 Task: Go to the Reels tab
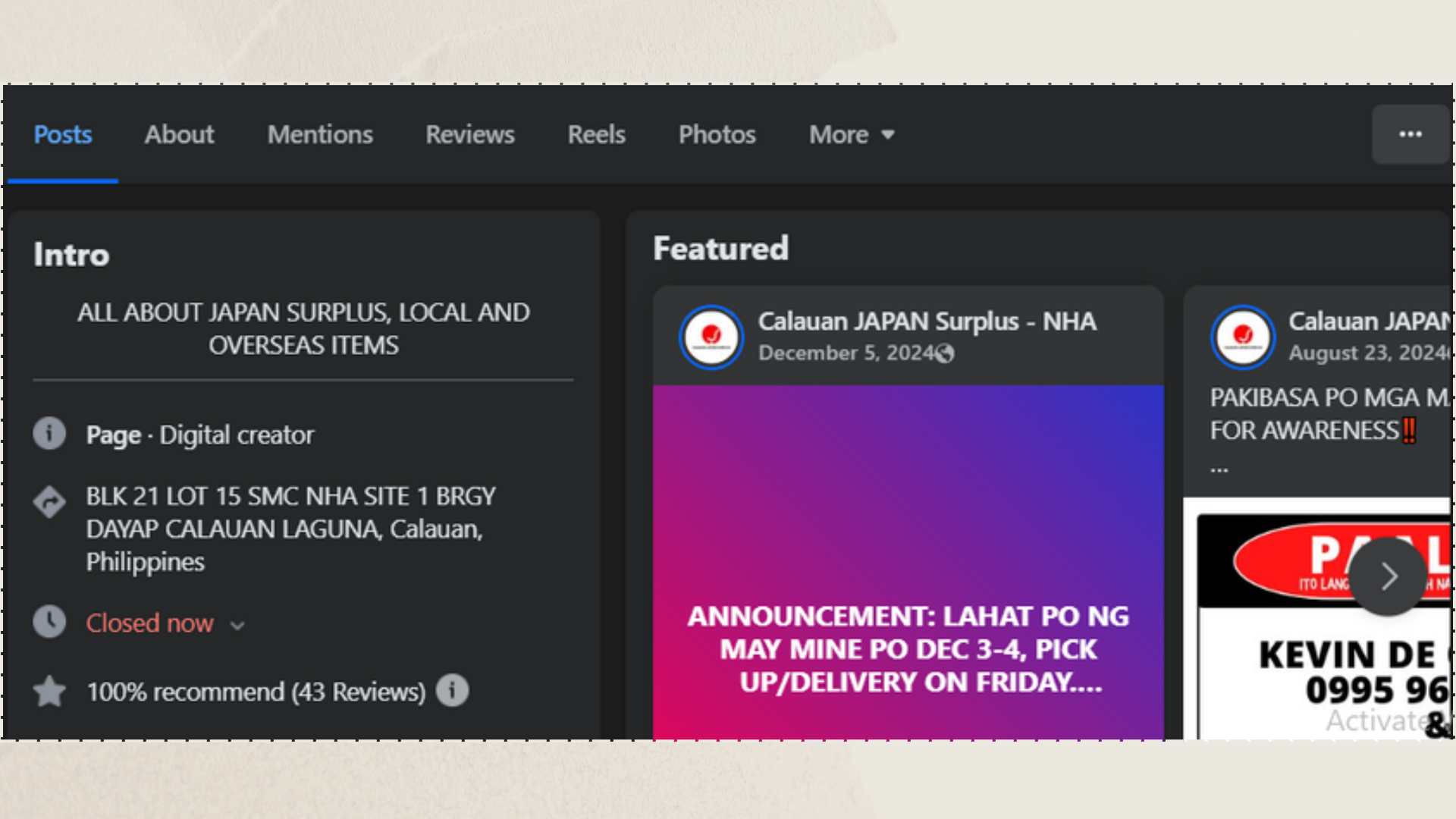tap(596, 135)
